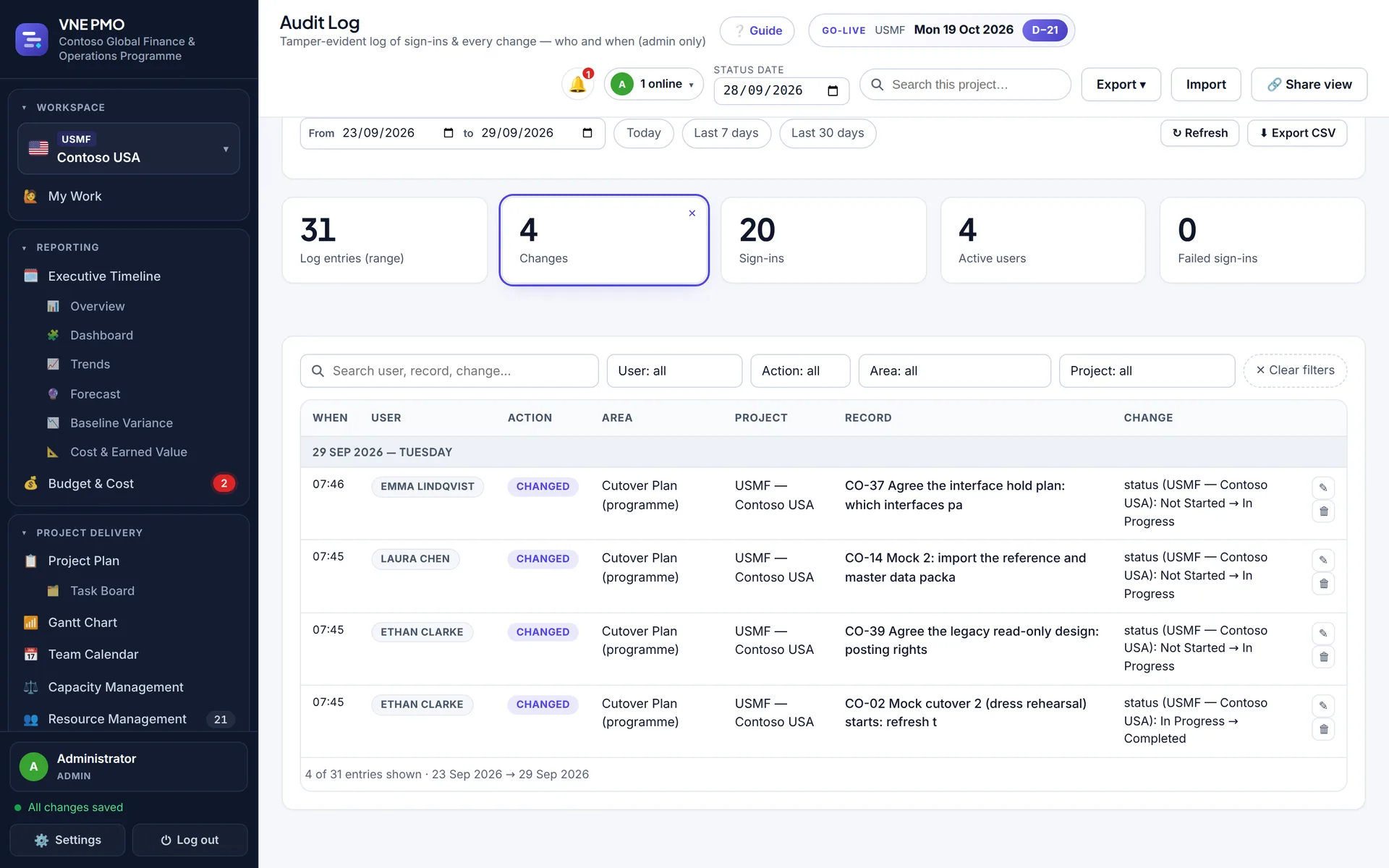Click trash icon for CO-02 log entry
Screen dimensions: 1389x868
[1323, 729]
